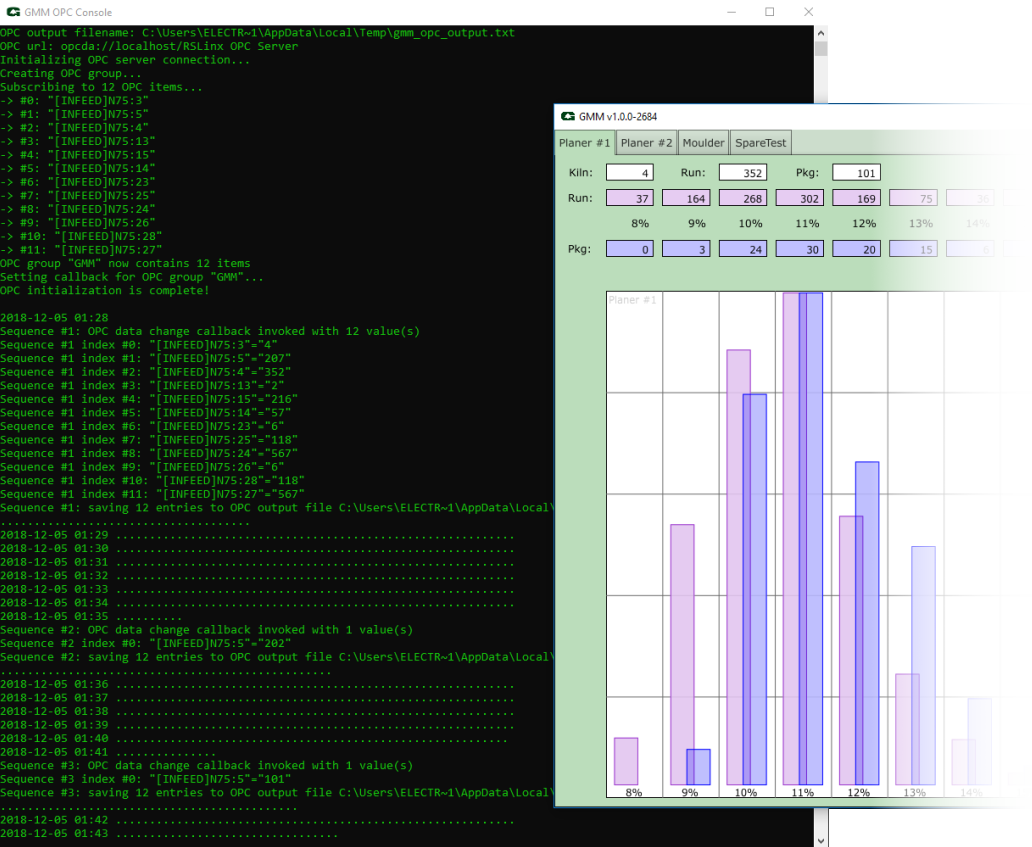Click the Run row value 268
Screen dimensions: 1032x847
coord(742,198)
